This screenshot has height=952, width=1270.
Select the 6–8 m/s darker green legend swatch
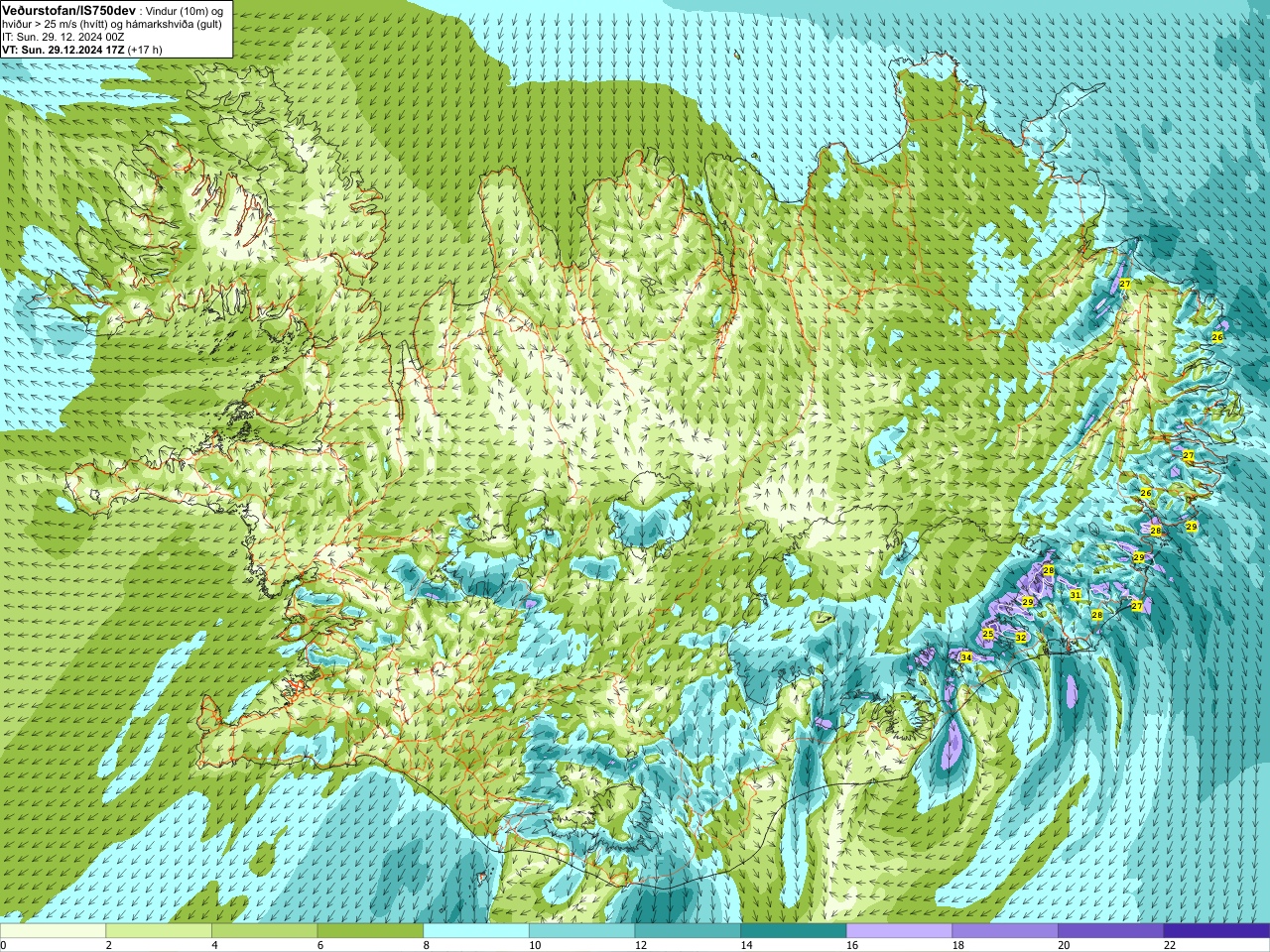point(370,931)
